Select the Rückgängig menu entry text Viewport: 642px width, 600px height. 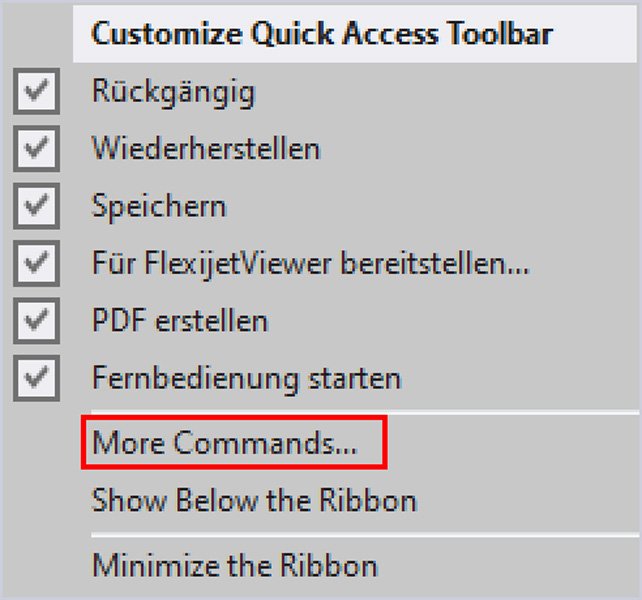pos(173,92)
